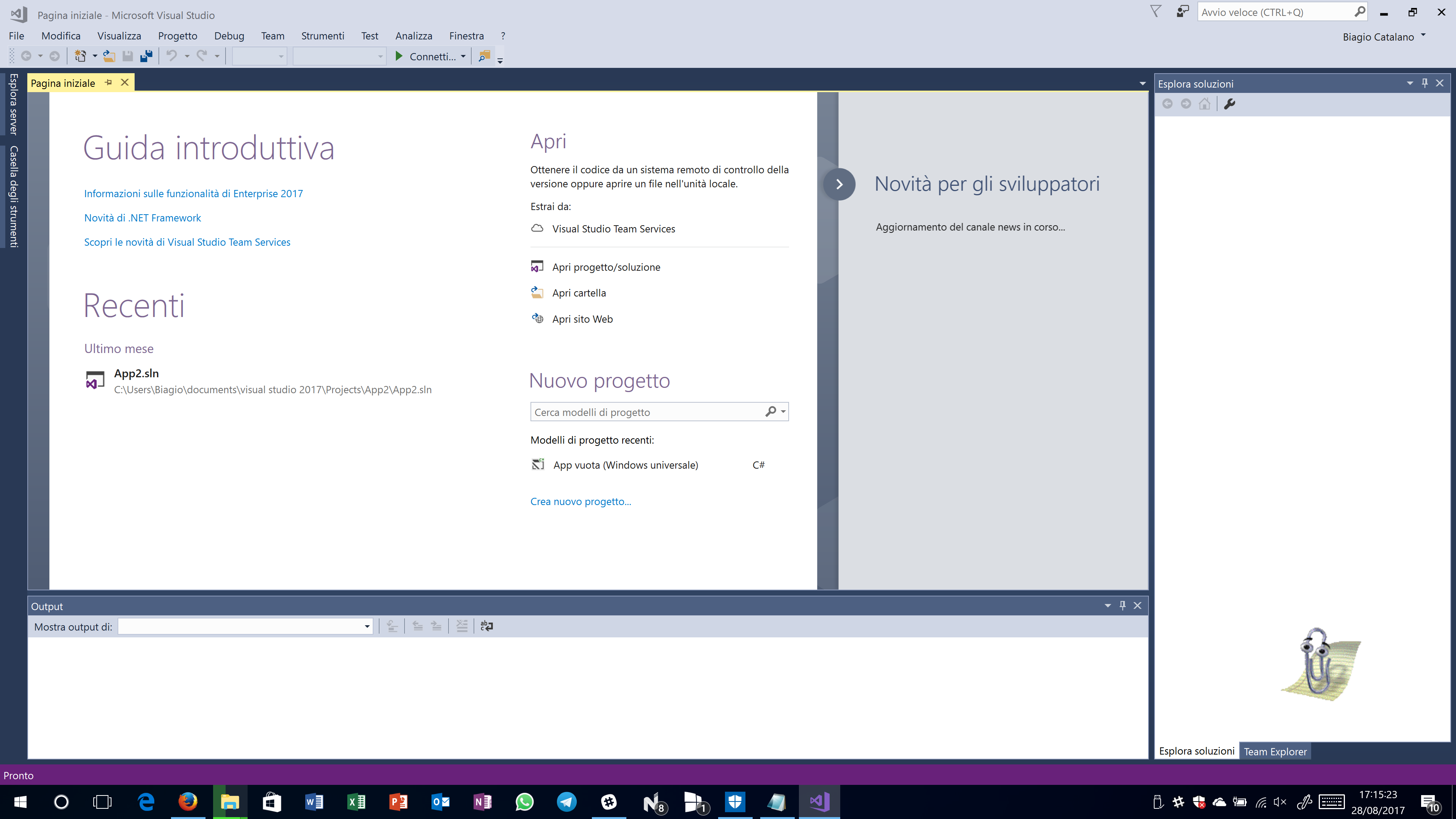Click the Save single-floppy toolbar icon

(x=128, y=56)
